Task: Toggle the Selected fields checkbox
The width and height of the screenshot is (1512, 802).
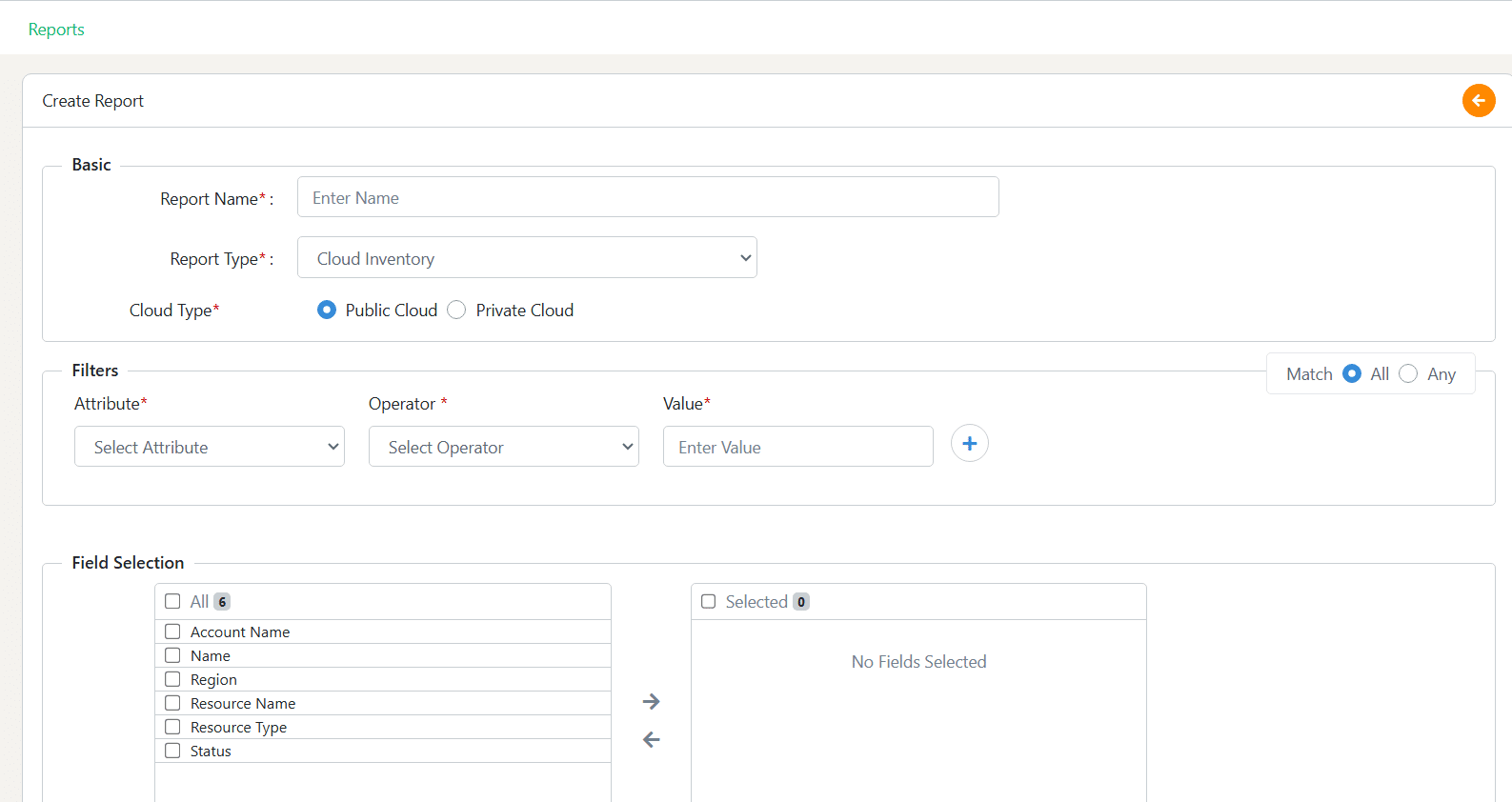Action: 708,601
